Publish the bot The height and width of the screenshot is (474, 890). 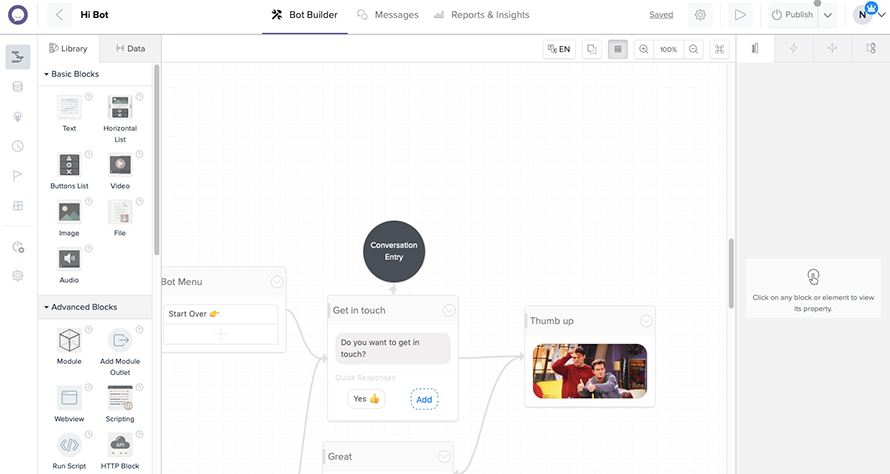click(x=793, y=15)
